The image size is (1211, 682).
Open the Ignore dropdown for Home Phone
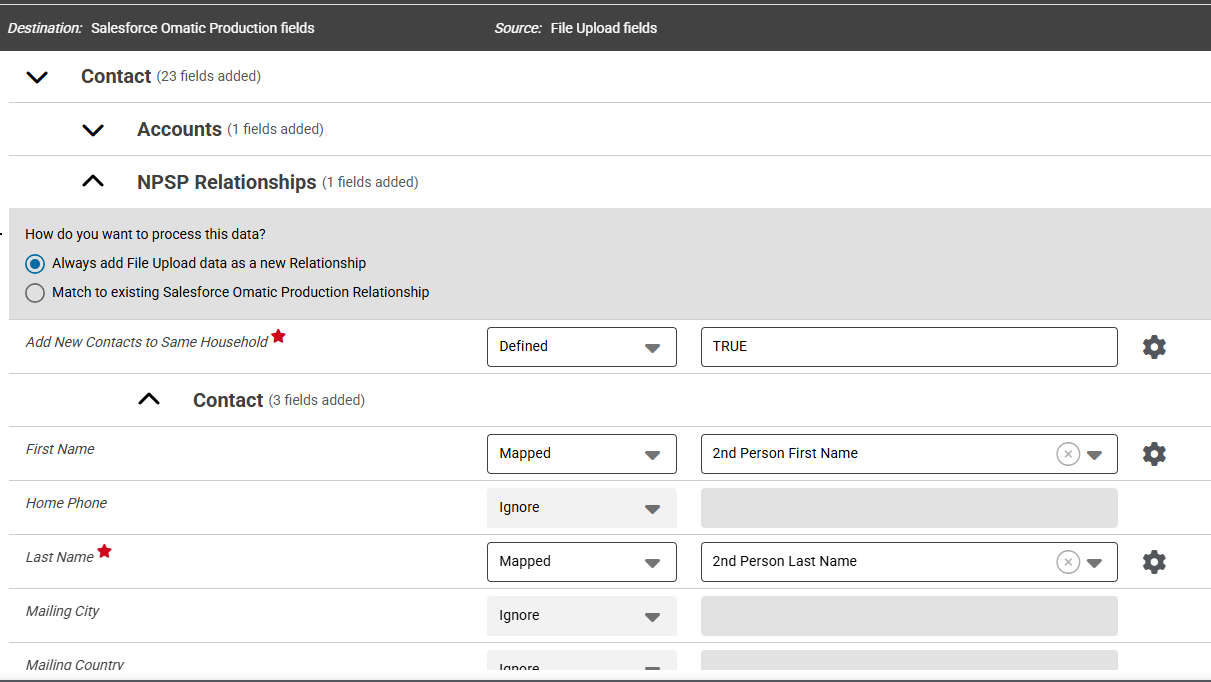[582, 508]
